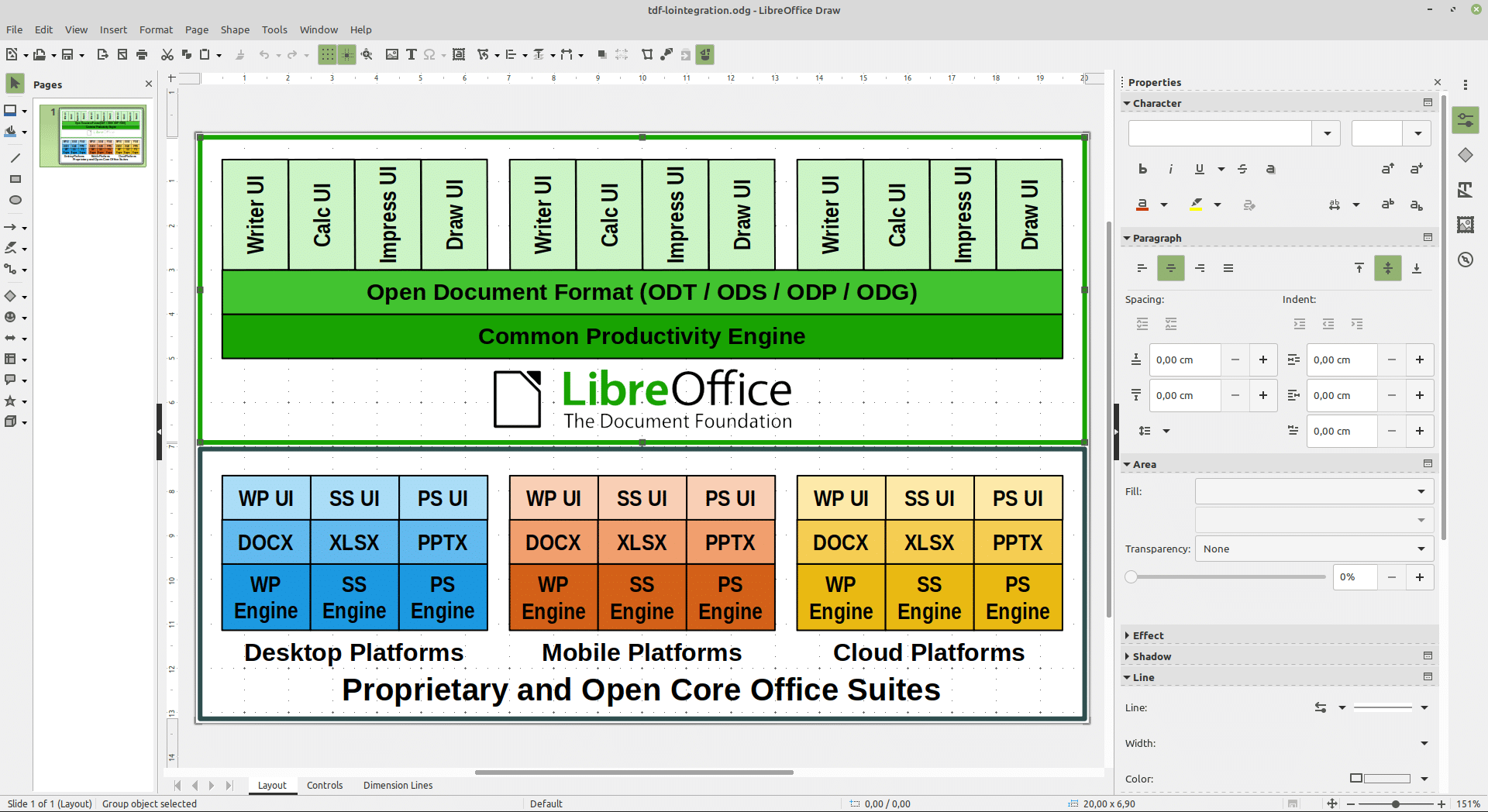
Task: Toggle Italic in Character panel
Action: [1171, 169]
